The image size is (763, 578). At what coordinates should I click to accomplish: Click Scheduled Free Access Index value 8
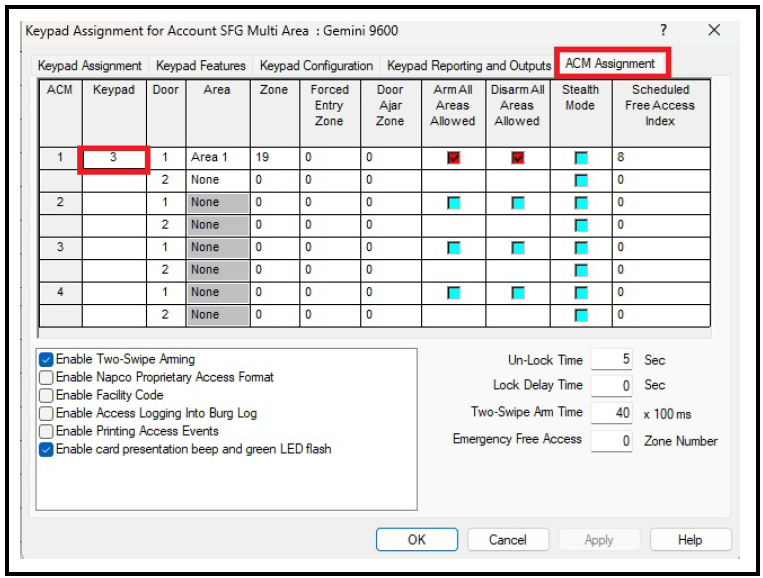(661, 158)
